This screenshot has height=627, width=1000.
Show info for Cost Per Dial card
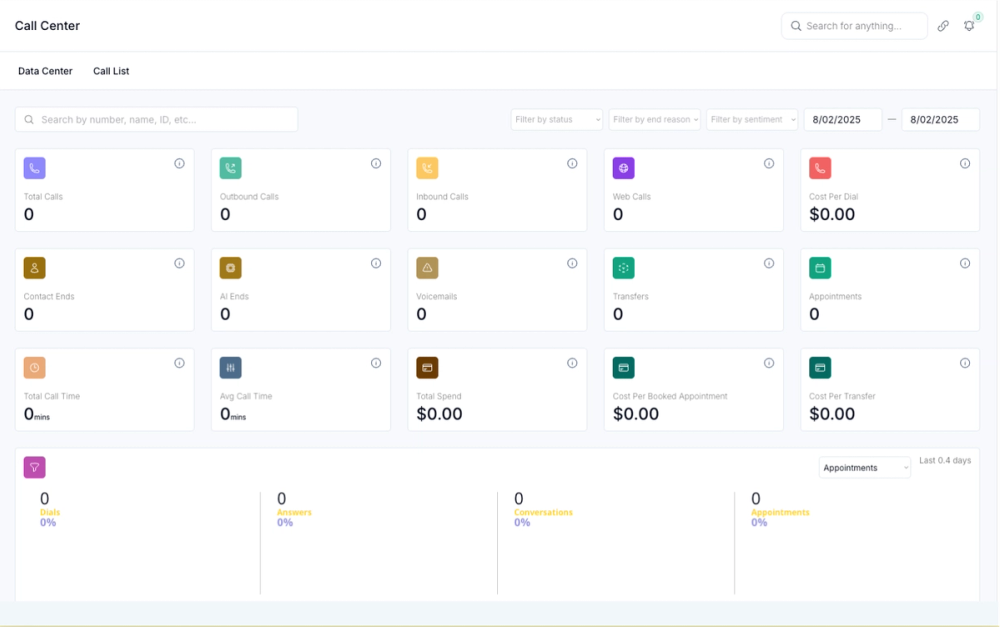pyautogui.click(x=965, y=163)
